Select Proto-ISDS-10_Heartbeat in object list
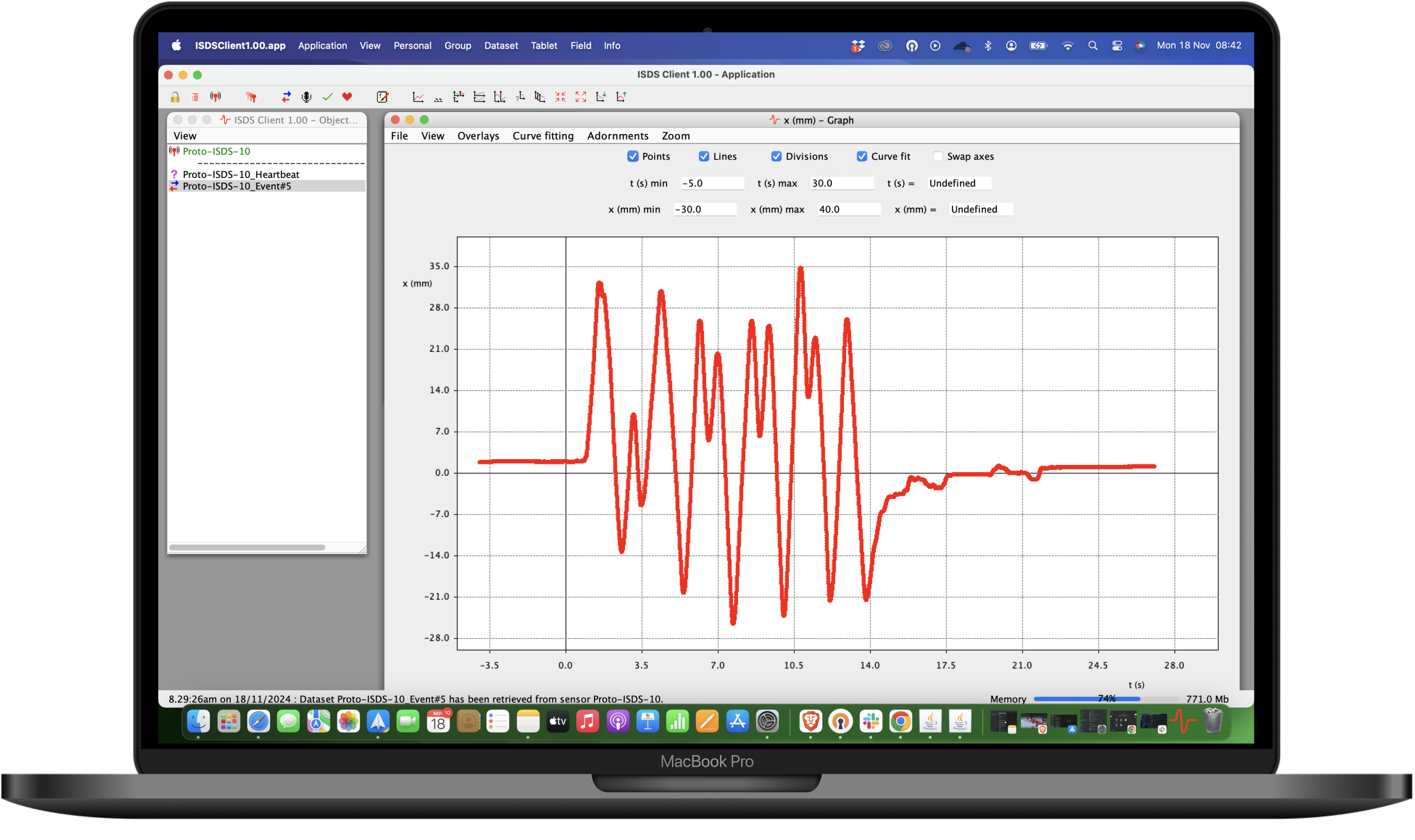The width and height of the screenshot is (1415, 840). 241,174
